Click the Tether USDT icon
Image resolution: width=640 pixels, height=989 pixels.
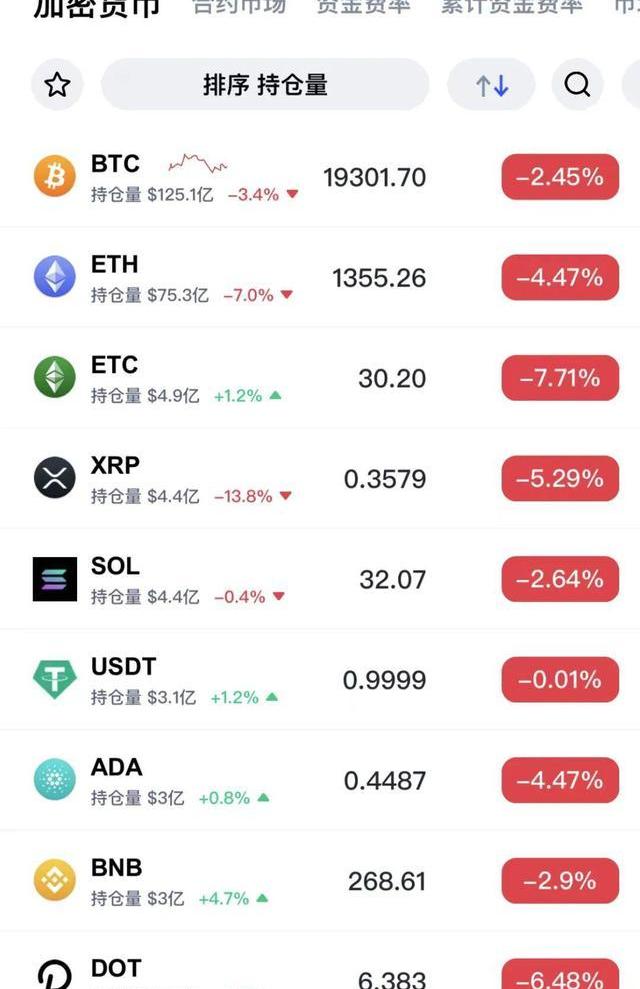click(x=55, y=680)
